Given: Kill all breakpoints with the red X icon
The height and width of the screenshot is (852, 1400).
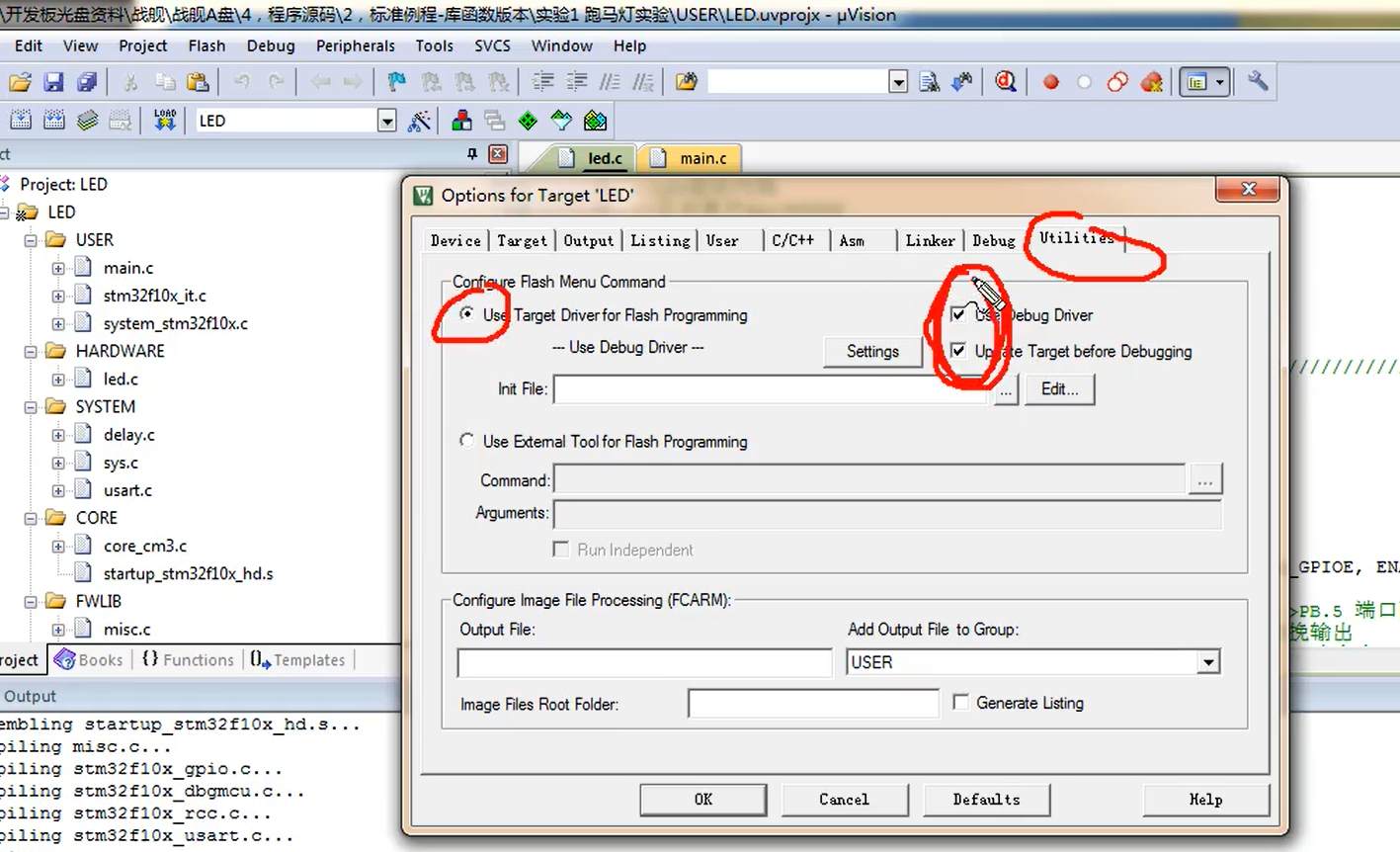Looking at the screenshot, I should 1151,82.
